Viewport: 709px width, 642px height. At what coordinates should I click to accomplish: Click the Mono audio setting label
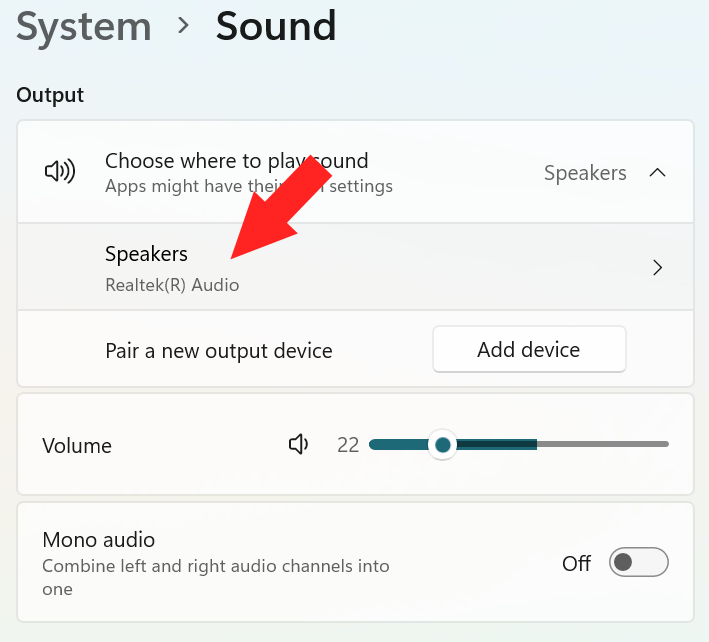coord(99,540)
